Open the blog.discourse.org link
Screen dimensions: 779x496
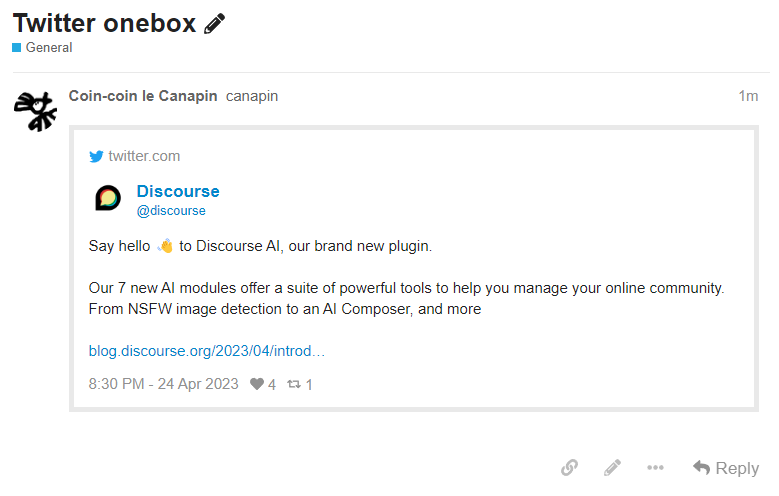point(207,351)
